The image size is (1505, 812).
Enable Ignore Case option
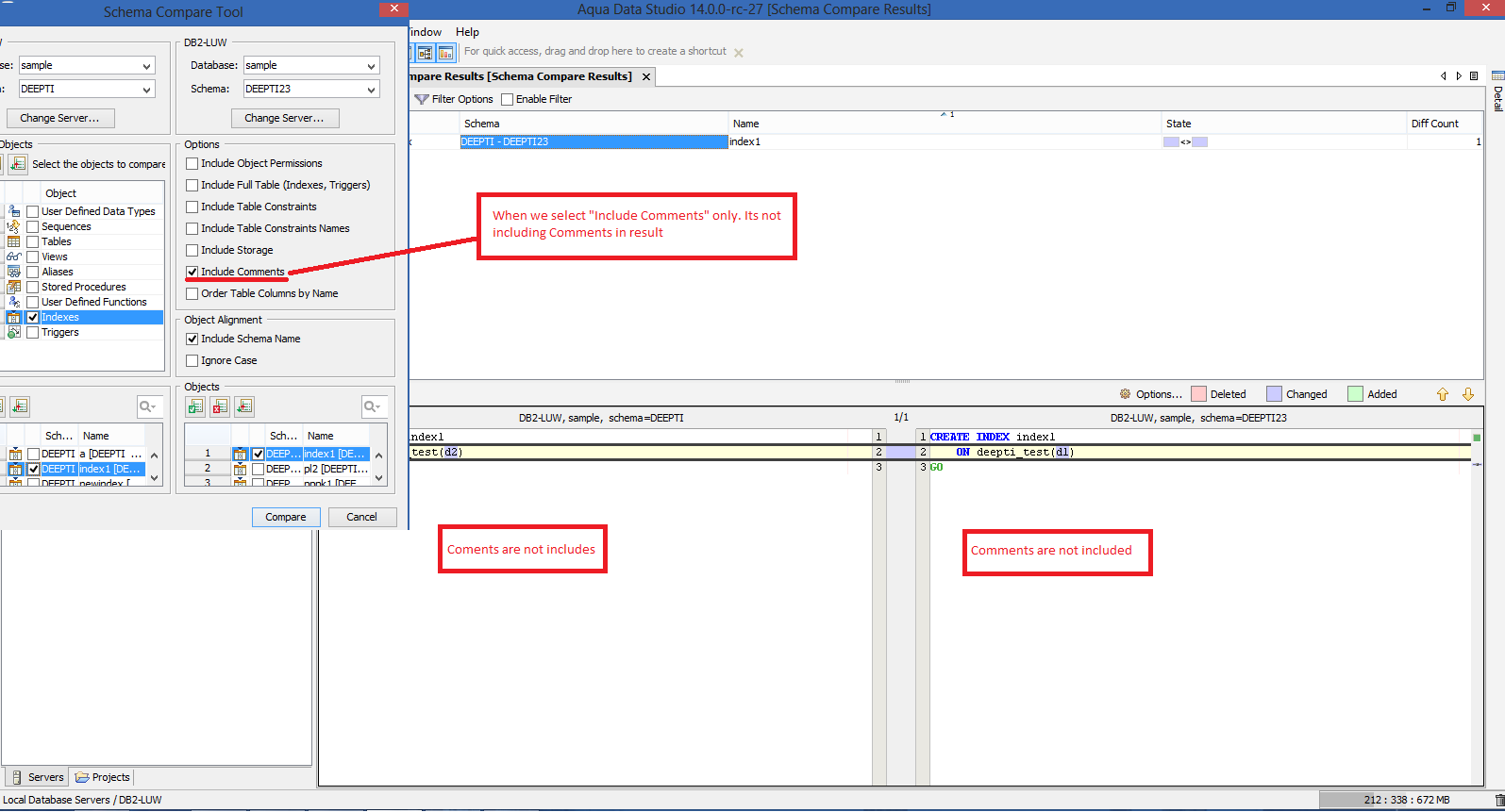192,360
